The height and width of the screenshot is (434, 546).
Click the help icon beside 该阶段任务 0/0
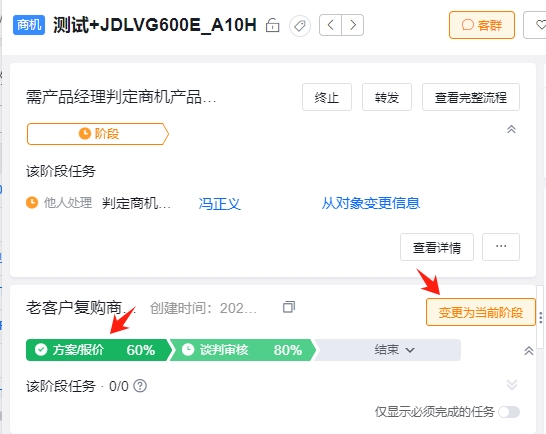click(140, 386)
